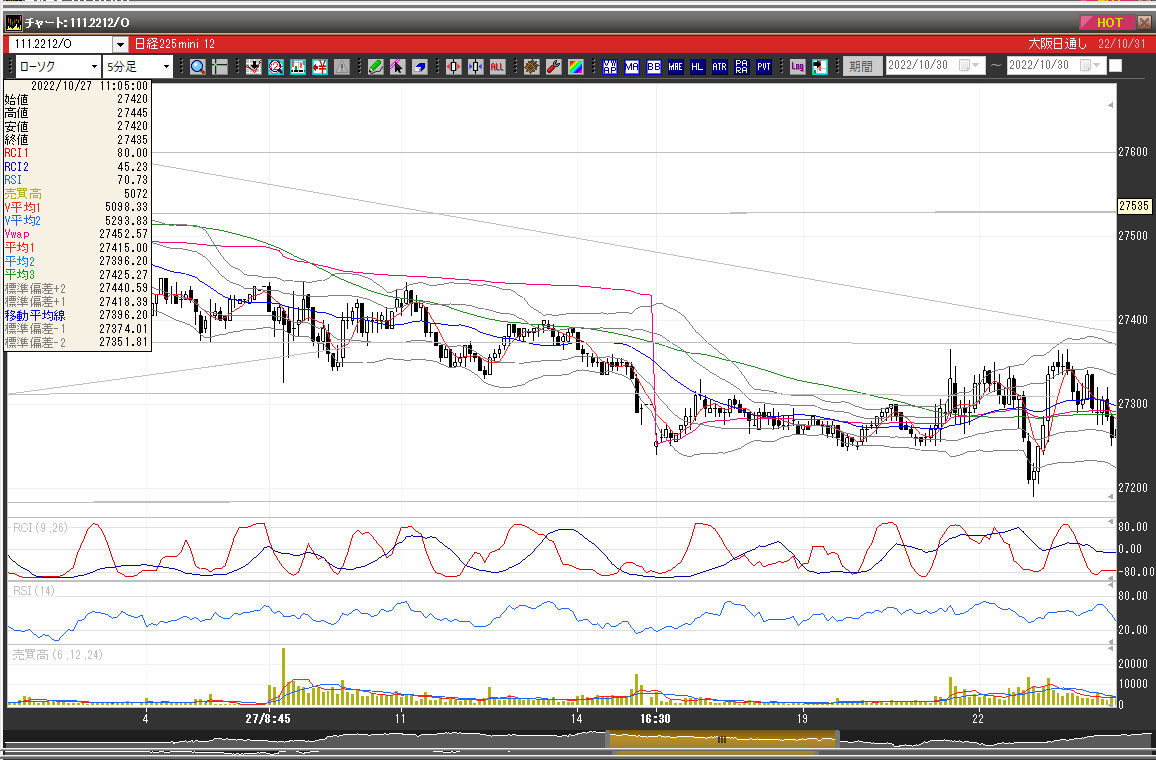1156x760 pixels.
Task: Toggle the BB Bollinger Bands indicator
Action: click(x=654, y=66)
